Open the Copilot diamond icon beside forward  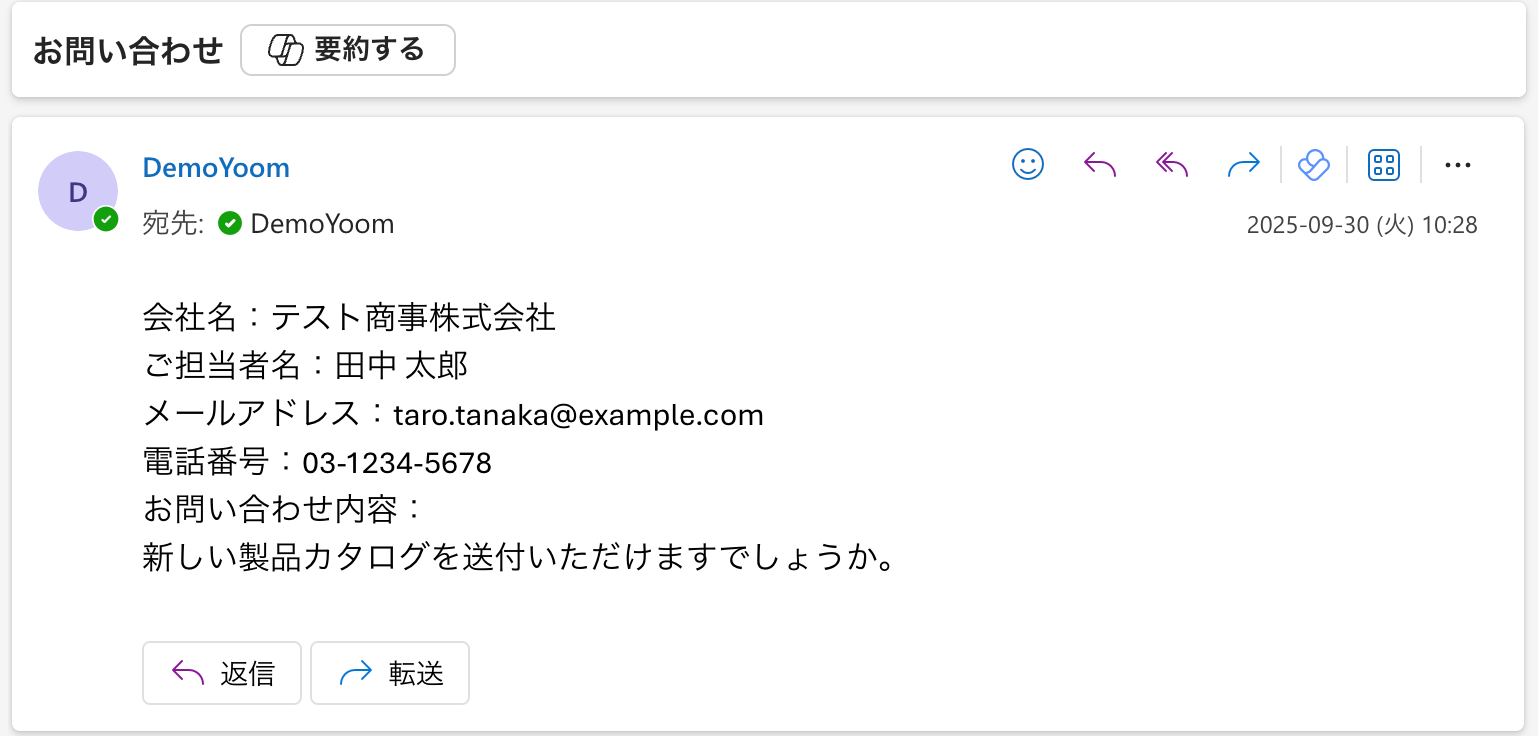click(x=1313, y=165)
